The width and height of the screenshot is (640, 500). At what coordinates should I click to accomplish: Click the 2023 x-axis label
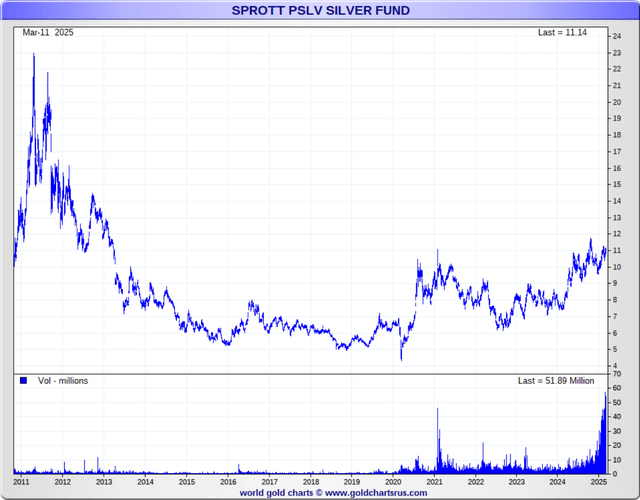(x=516, y=482)
